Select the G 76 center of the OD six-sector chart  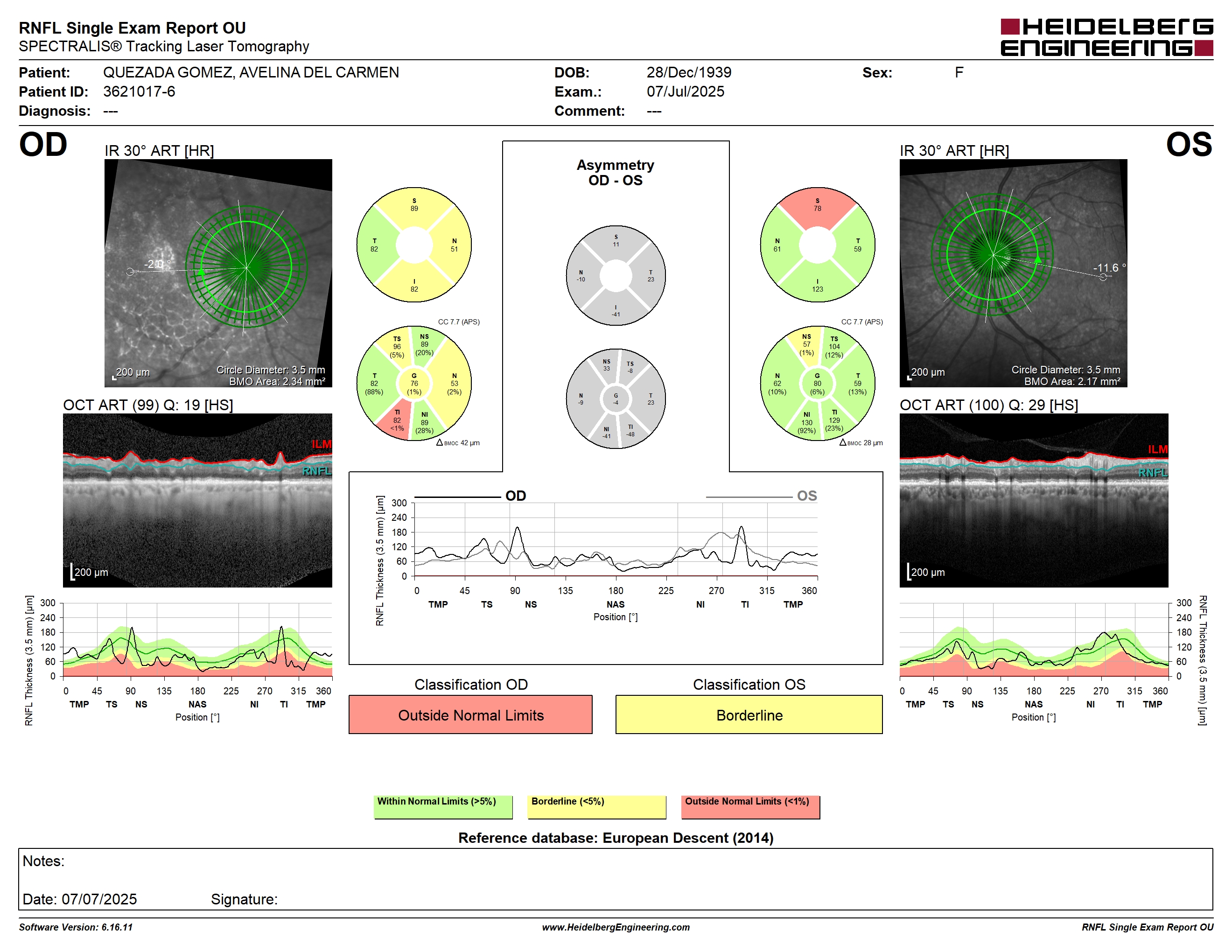point(414,384)
